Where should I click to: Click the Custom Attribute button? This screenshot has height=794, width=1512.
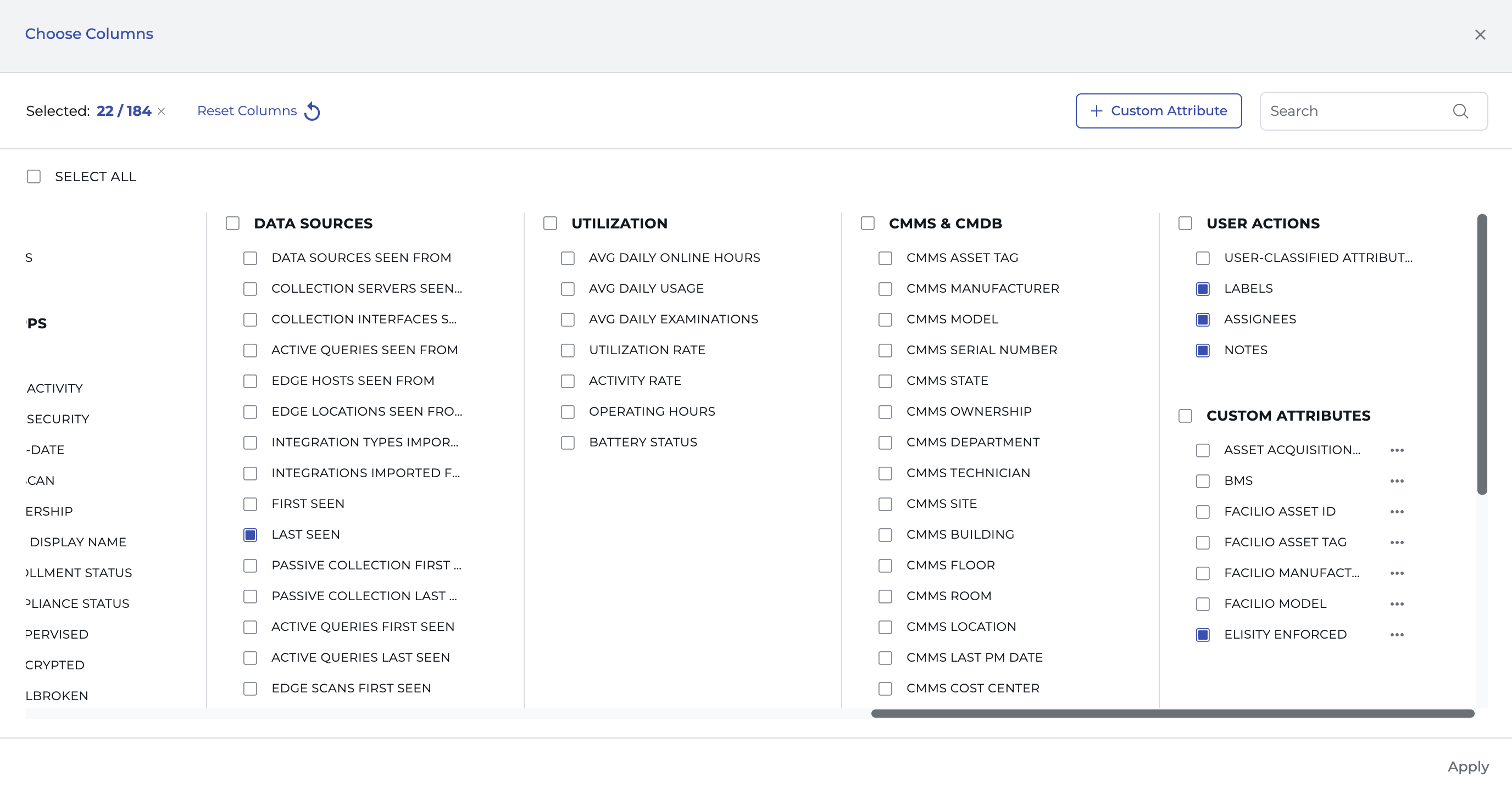click(1158, 111)
